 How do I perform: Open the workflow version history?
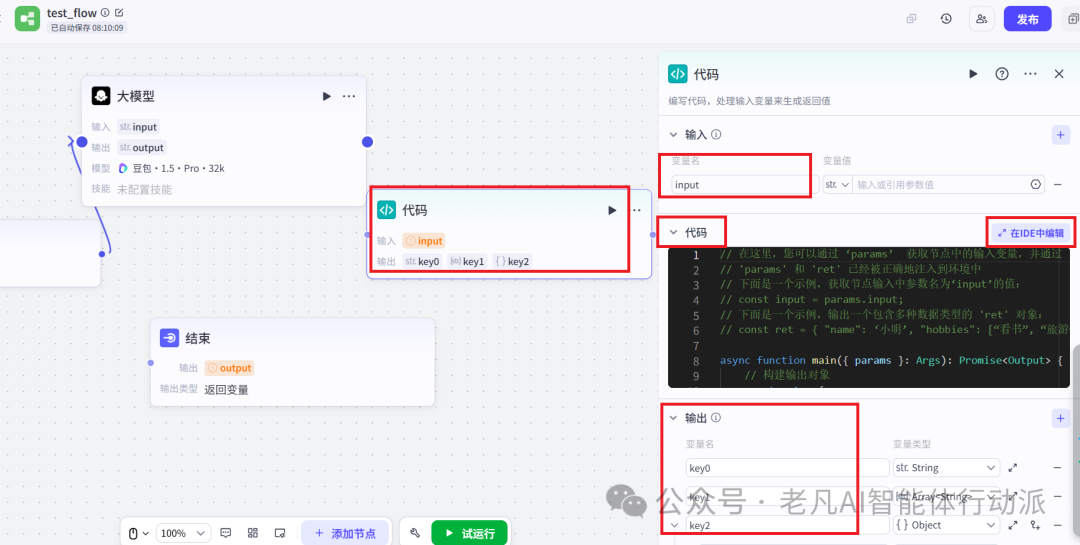click(x=946, y=19)
